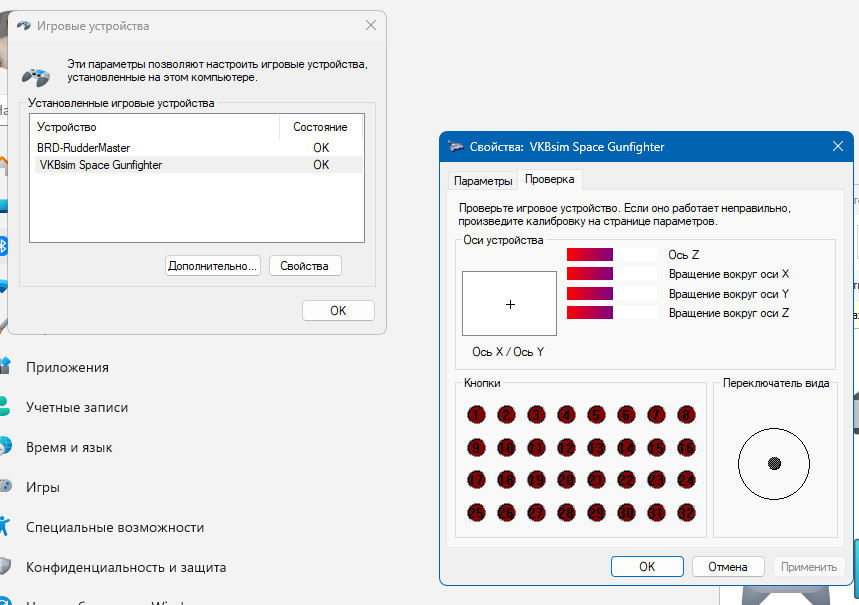The height and width of the screenshot is (605, 859).
Task: Open Специальные возможности in Settings sidebar
Action: pos(115,527)
